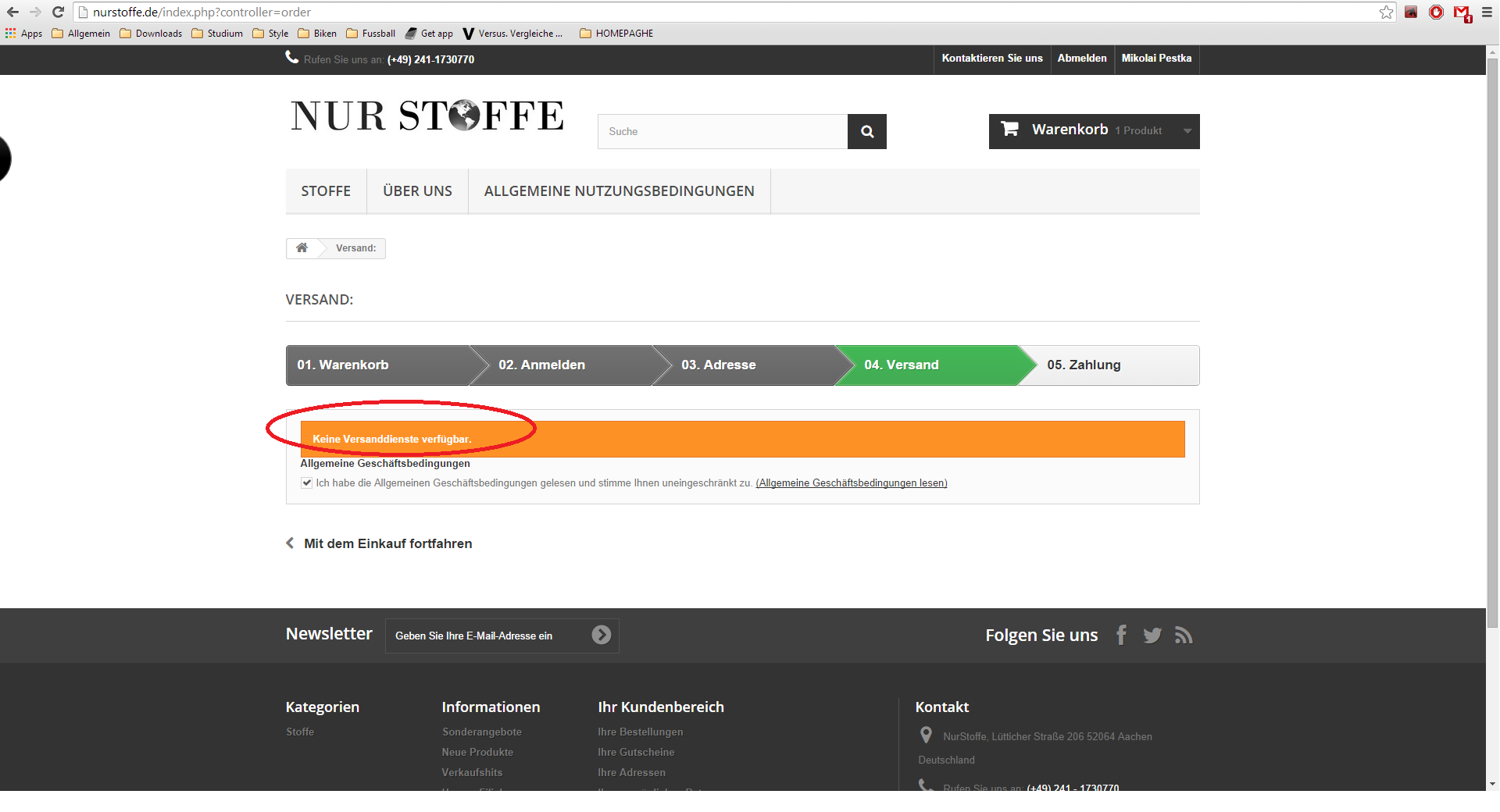The height and width of the screenshot is (812, 1500).
Task: Open the Twitter icon in footer
Action: (x=1152, y=636)
